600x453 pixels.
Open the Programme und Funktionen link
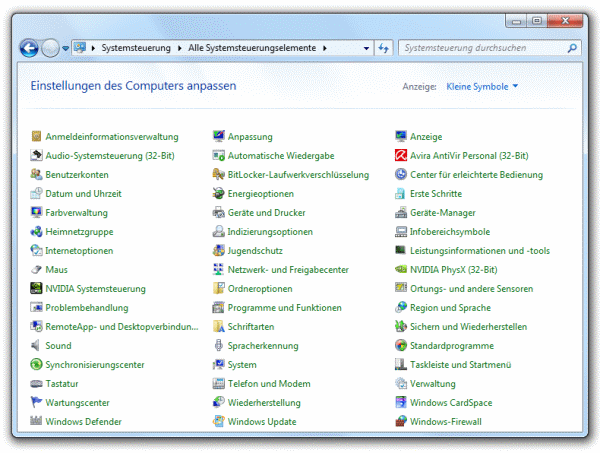[284, 308]
